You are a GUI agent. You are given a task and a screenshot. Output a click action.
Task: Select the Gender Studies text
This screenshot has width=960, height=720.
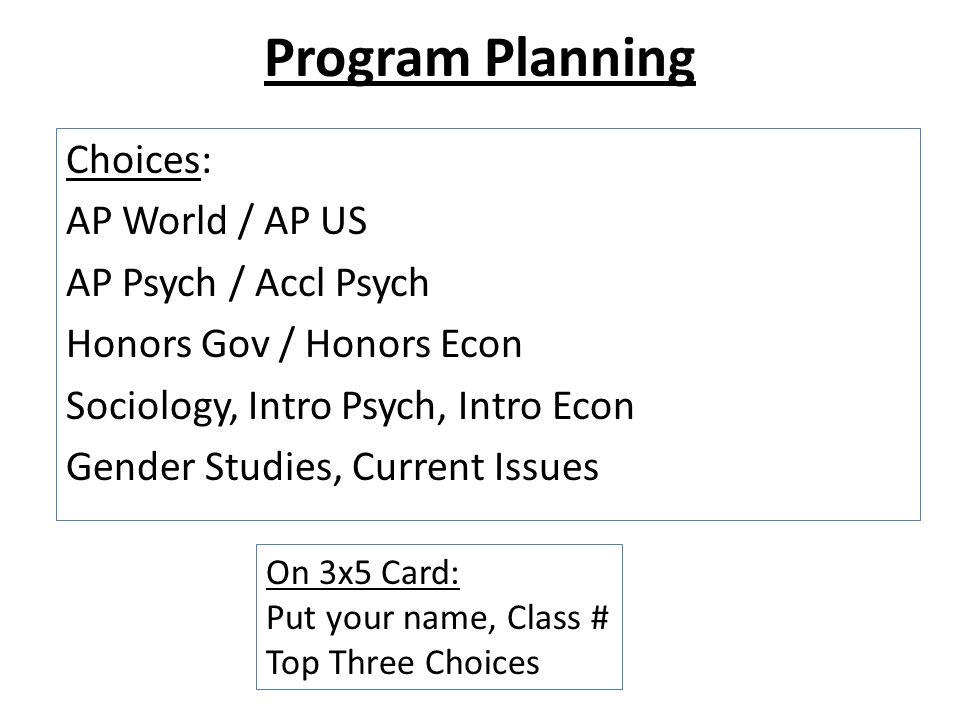click(202, 467)
